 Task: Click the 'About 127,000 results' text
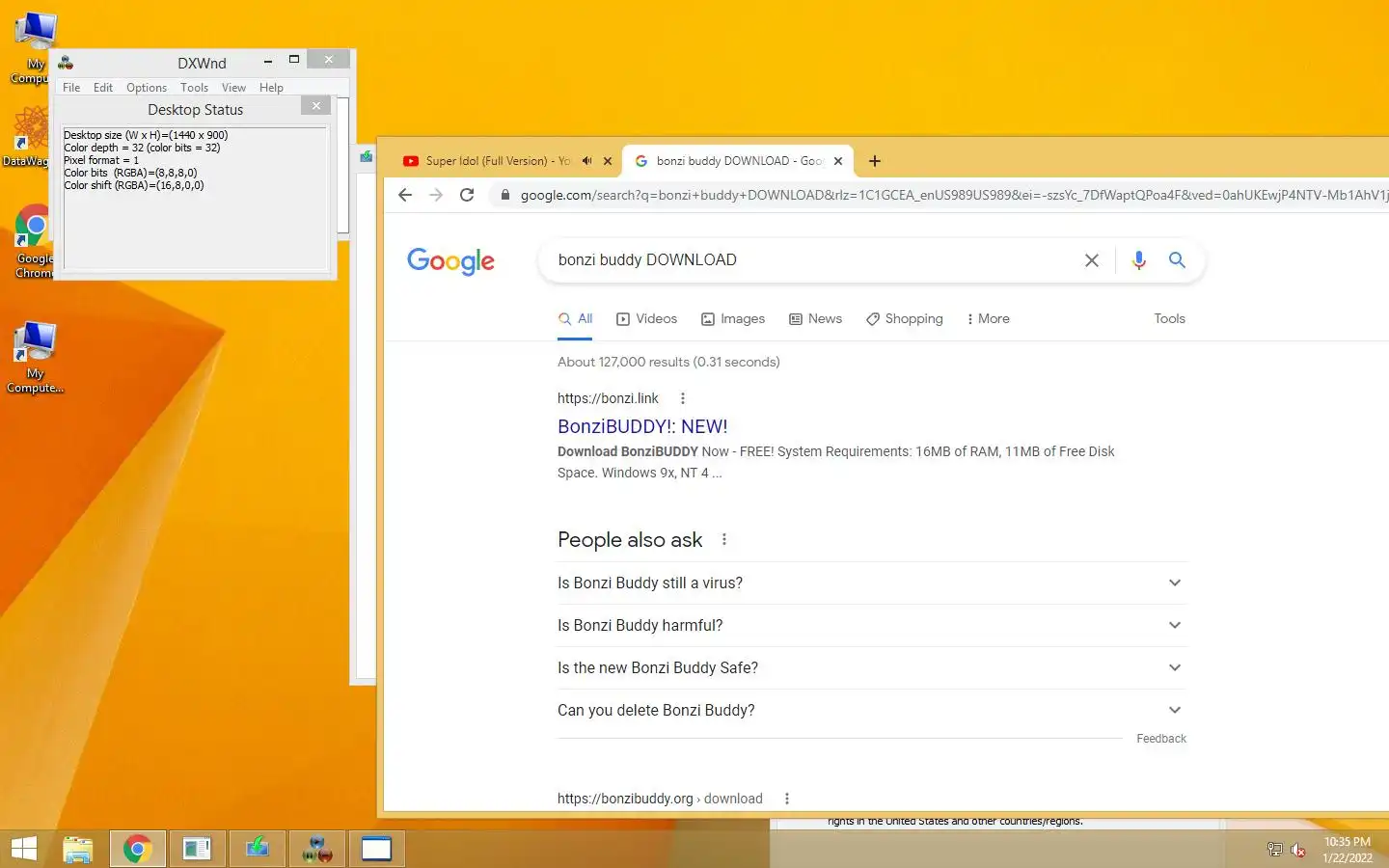[x=668, y=363]
